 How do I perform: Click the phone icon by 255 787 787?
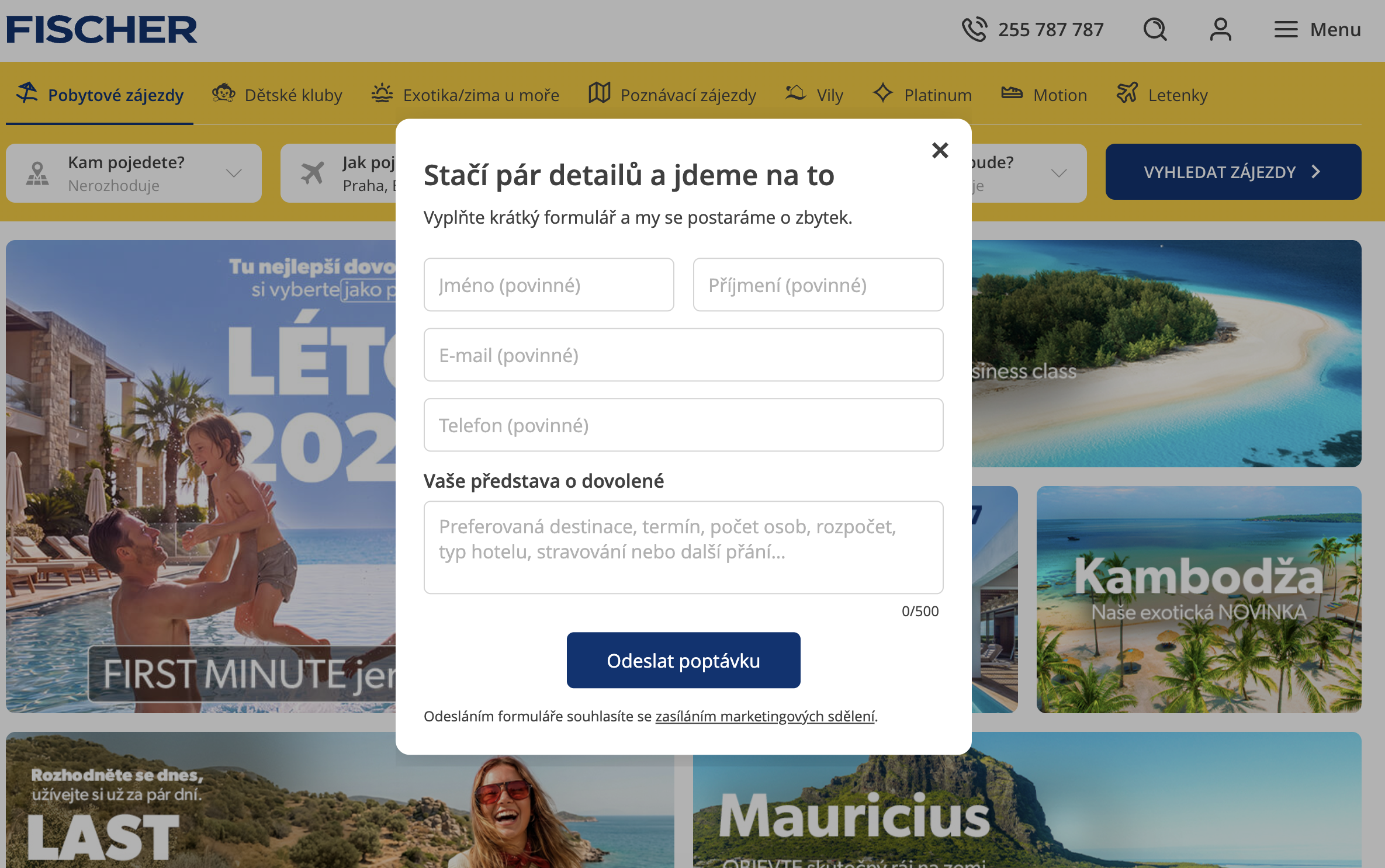(974, 29)
